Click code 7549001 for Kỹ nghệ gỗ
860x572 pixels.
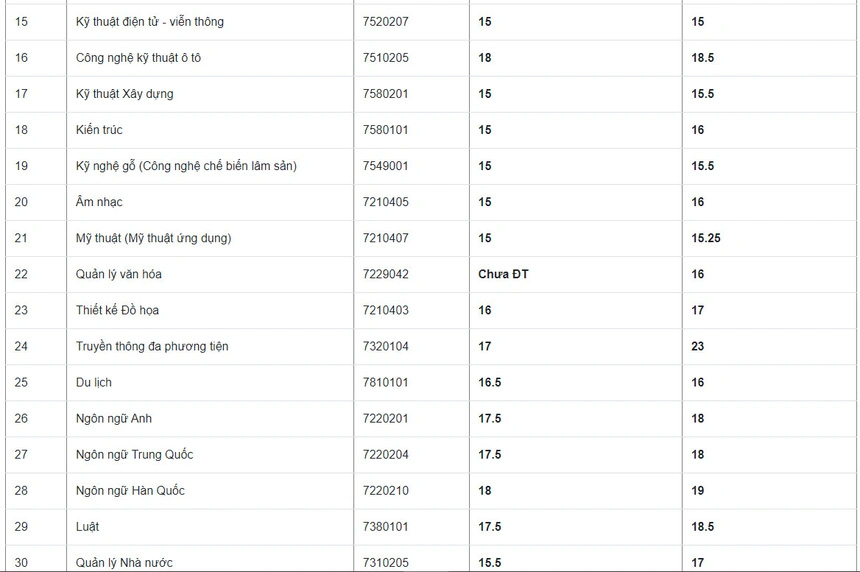click(385, 166)
